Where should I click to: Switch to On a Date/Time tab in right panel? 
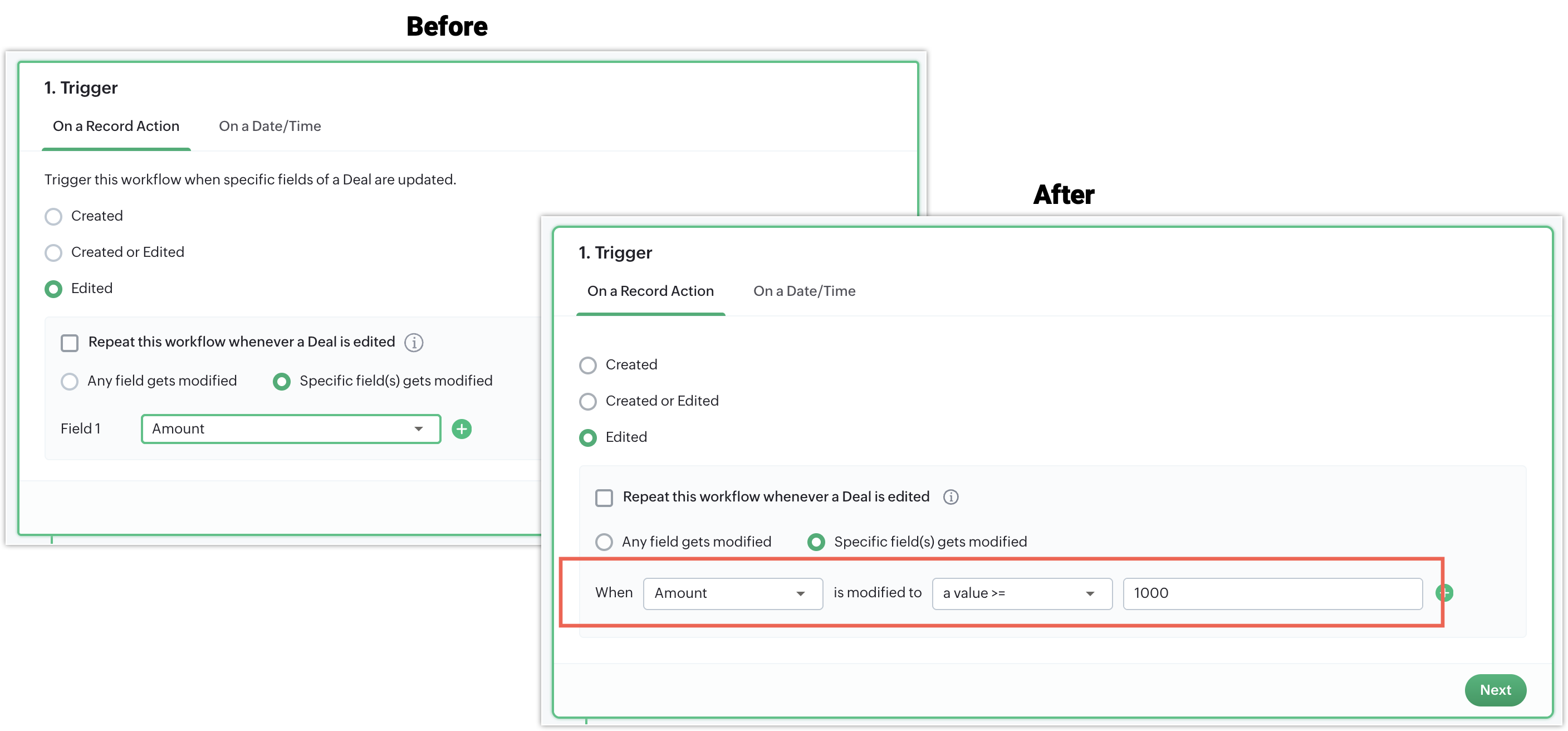click(x=804, y=291)
